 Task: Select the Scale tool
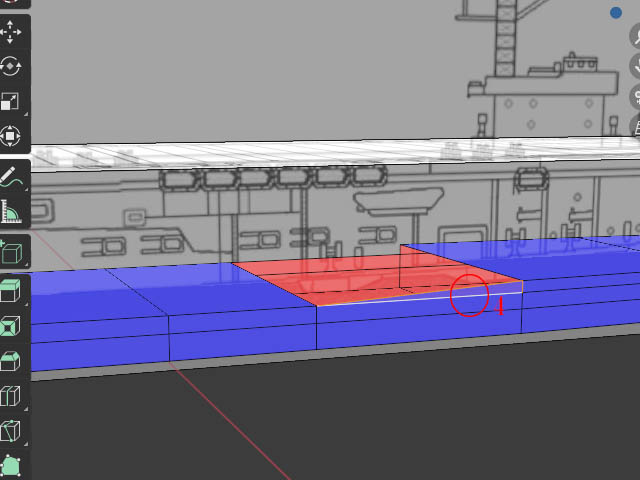[11, 101]
